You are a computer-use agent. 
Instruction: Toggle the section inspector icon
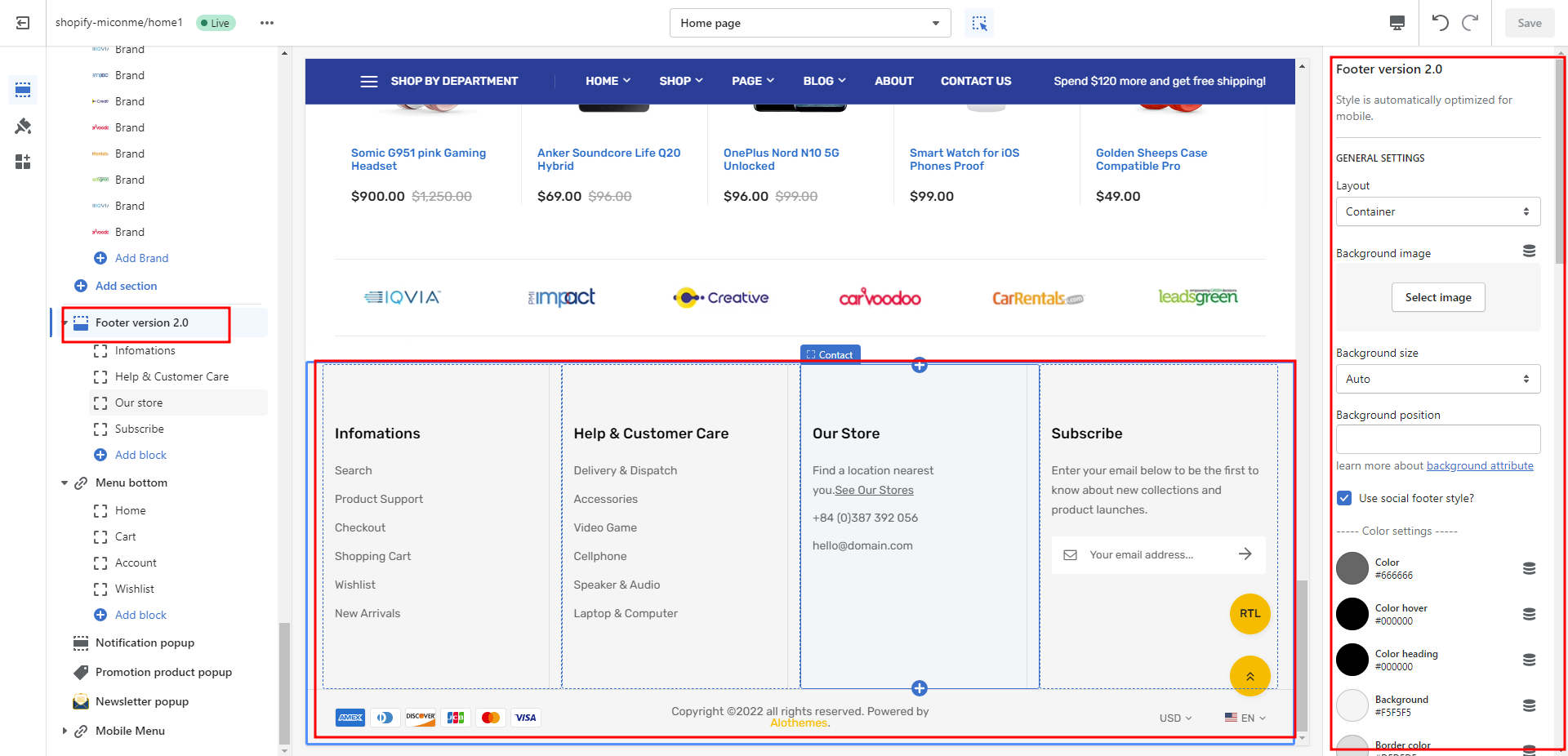(x=979, y=23)
